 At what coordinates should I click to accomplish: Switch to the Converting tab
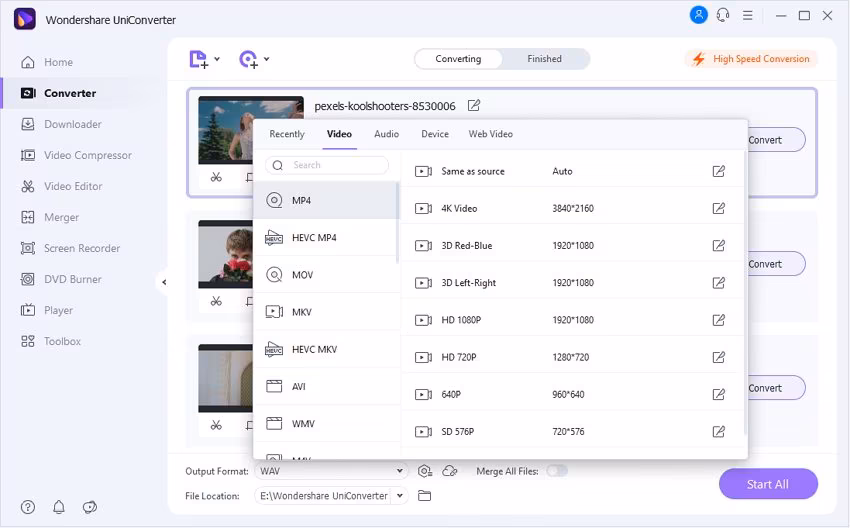(x=458, y=59)
